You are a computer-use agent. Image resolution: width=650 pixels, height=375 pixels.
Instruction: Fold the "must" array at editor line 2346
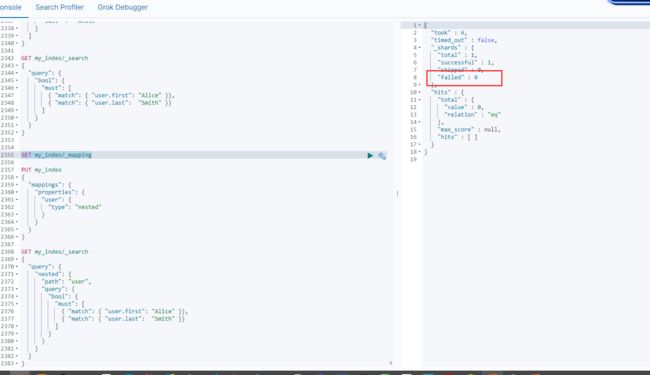pyautogui.click(x=17, y=88)
